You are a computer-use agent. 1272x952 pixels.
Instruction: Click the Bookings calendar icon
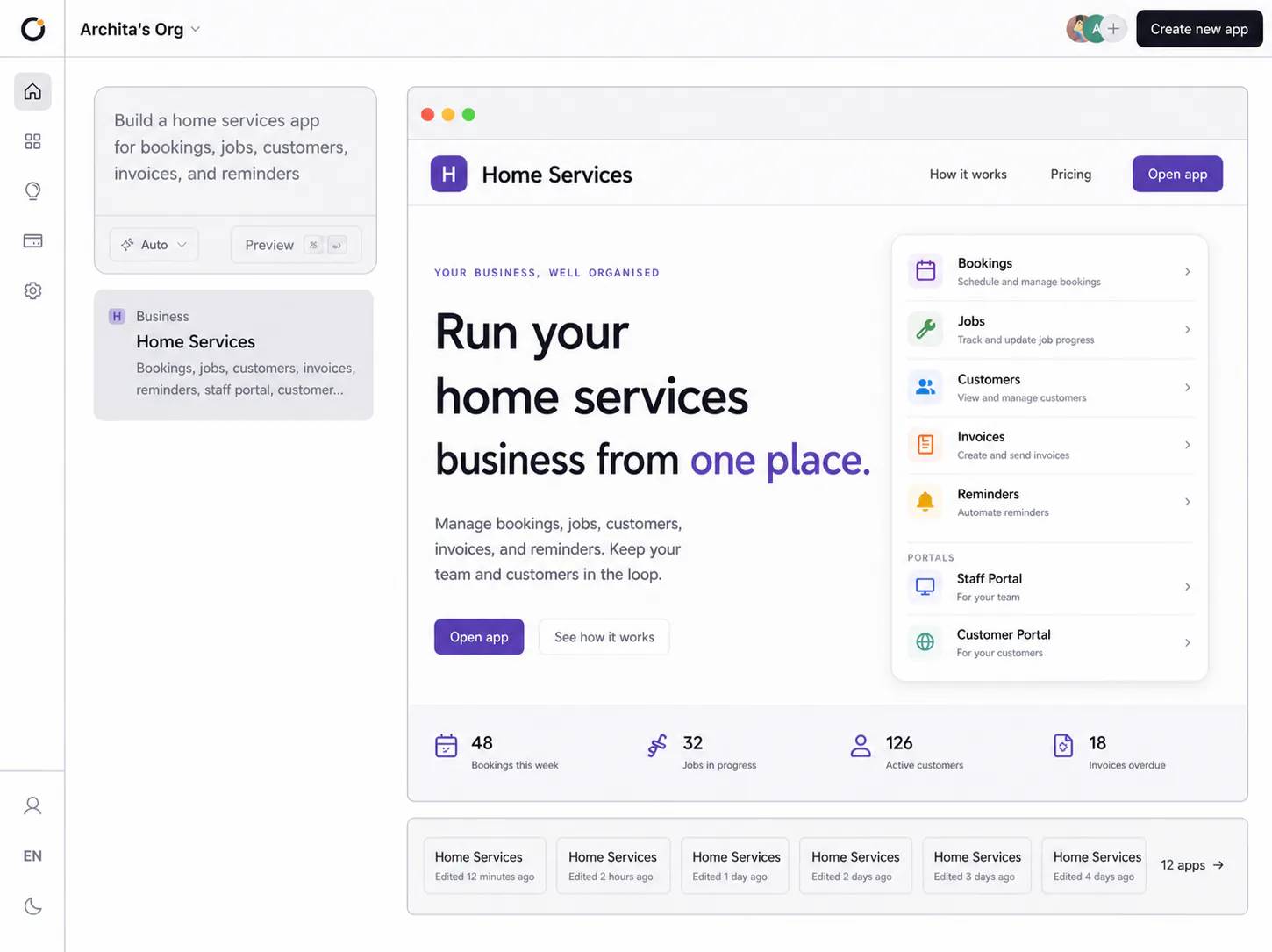(x=925, y=271)
